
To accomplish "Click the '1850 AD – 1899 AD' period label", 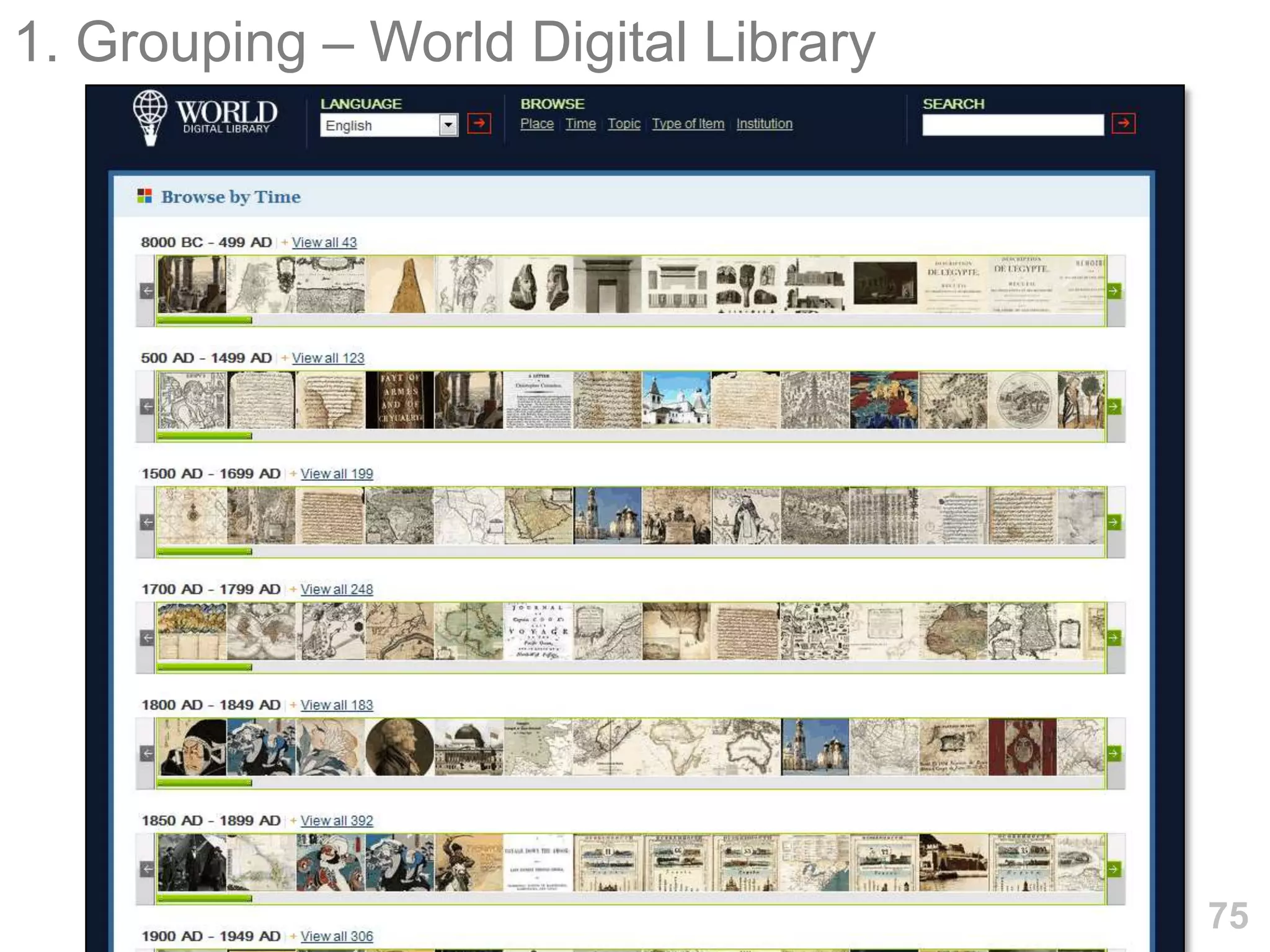I will (211, 821).
